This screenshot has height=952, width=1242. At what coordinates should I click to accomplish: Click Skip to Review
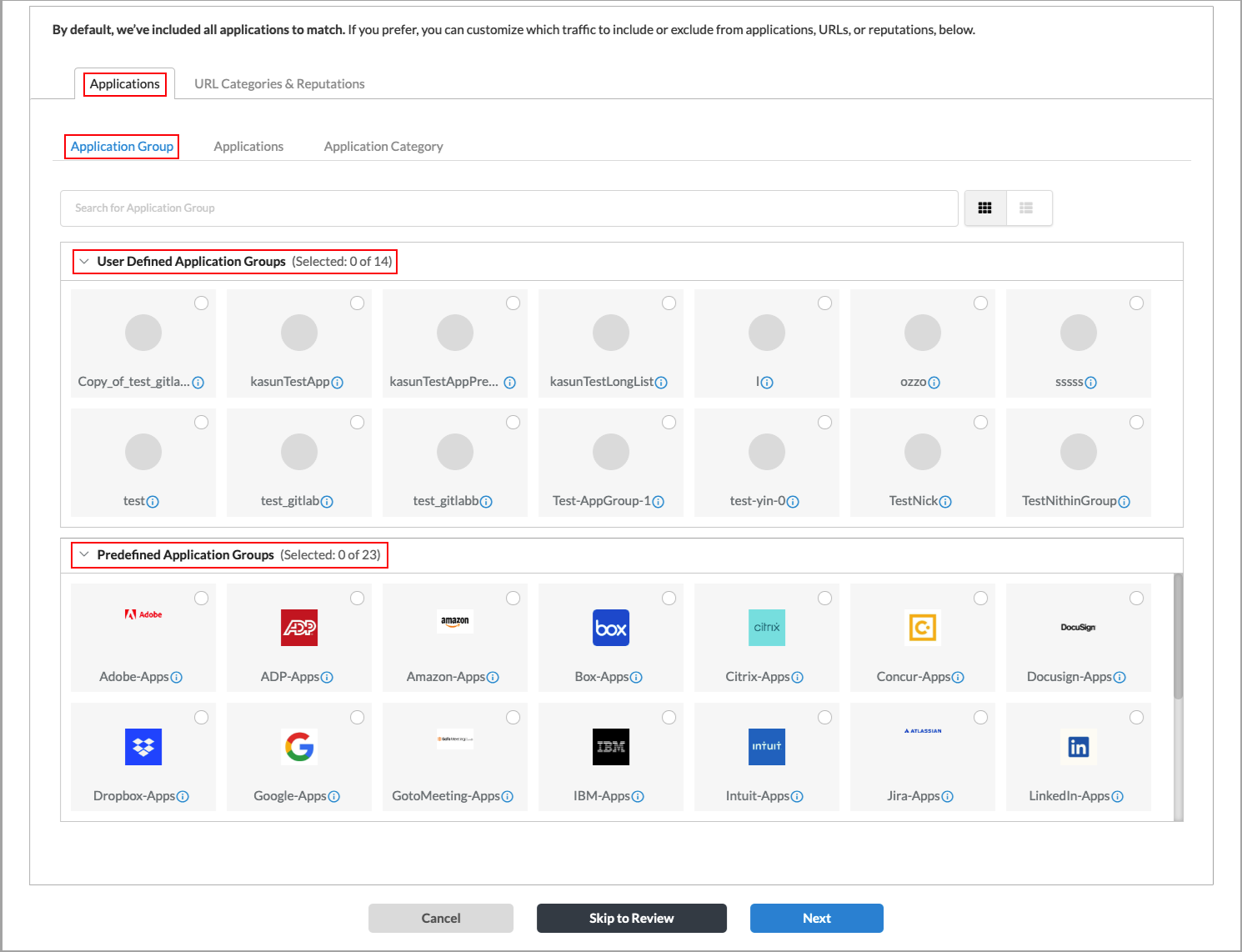pos(631,918)
